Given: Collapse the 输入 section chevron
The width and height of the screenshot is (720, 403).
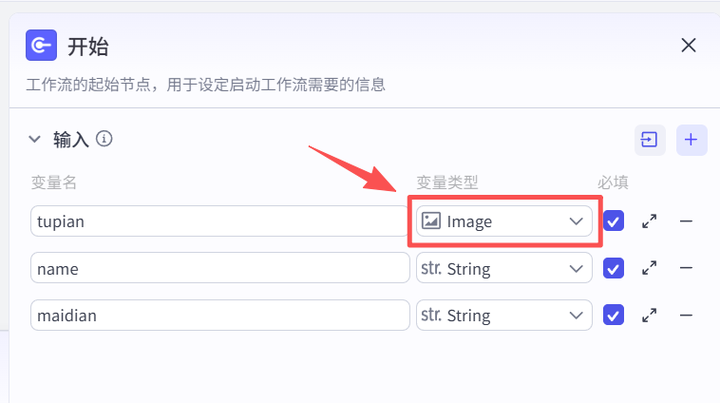Looking at the screenshot, I should (35, 139).
